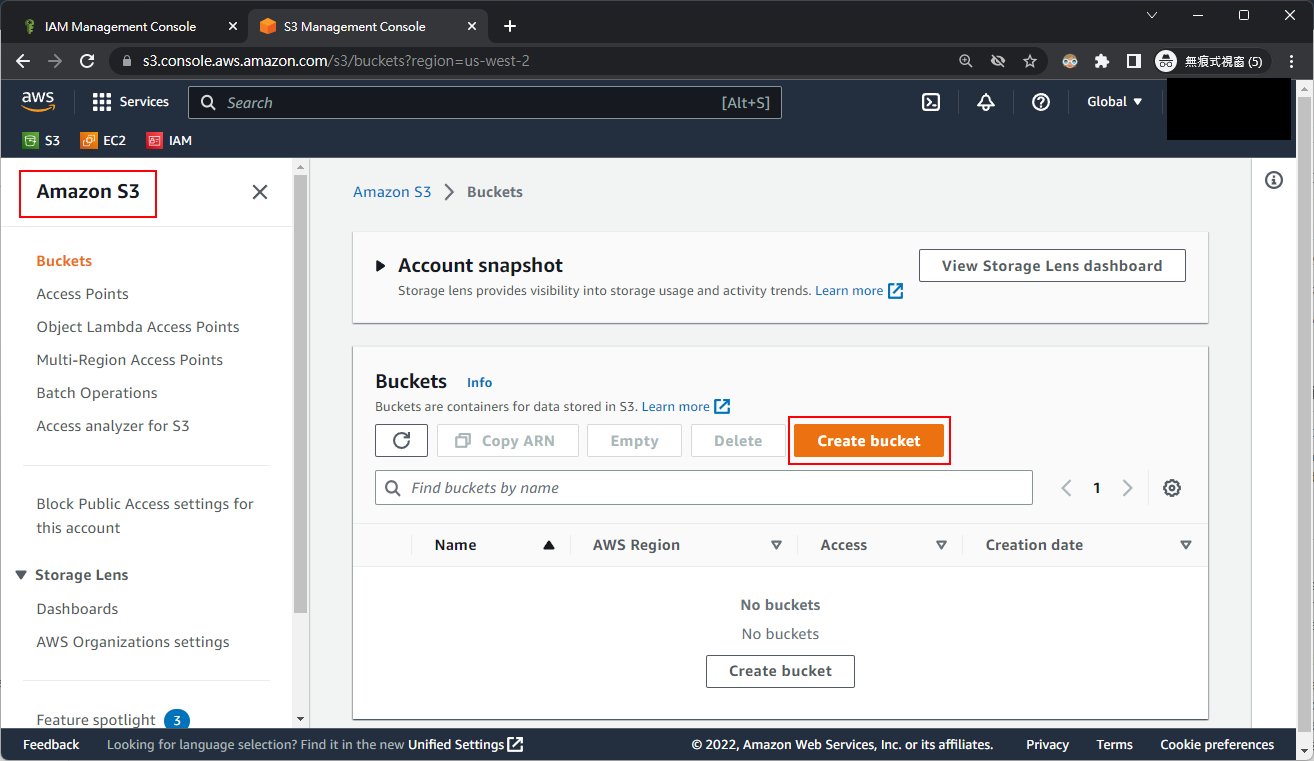This screenshot has width=1314, height=761.
Task: Bookmark this page with the star icon
Action: (x=1030, y=61)
